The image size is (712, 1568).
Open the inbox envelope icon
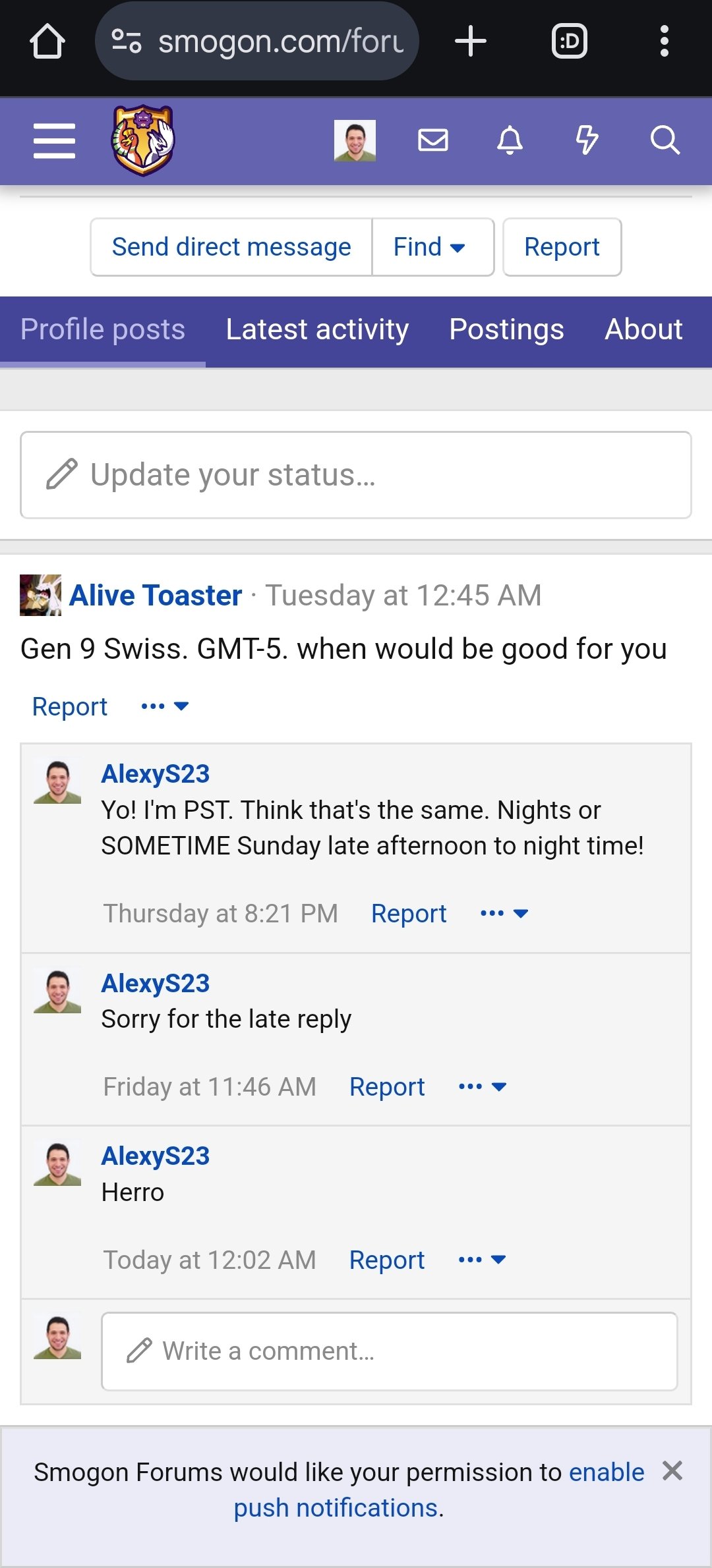[x=433, y=140]
